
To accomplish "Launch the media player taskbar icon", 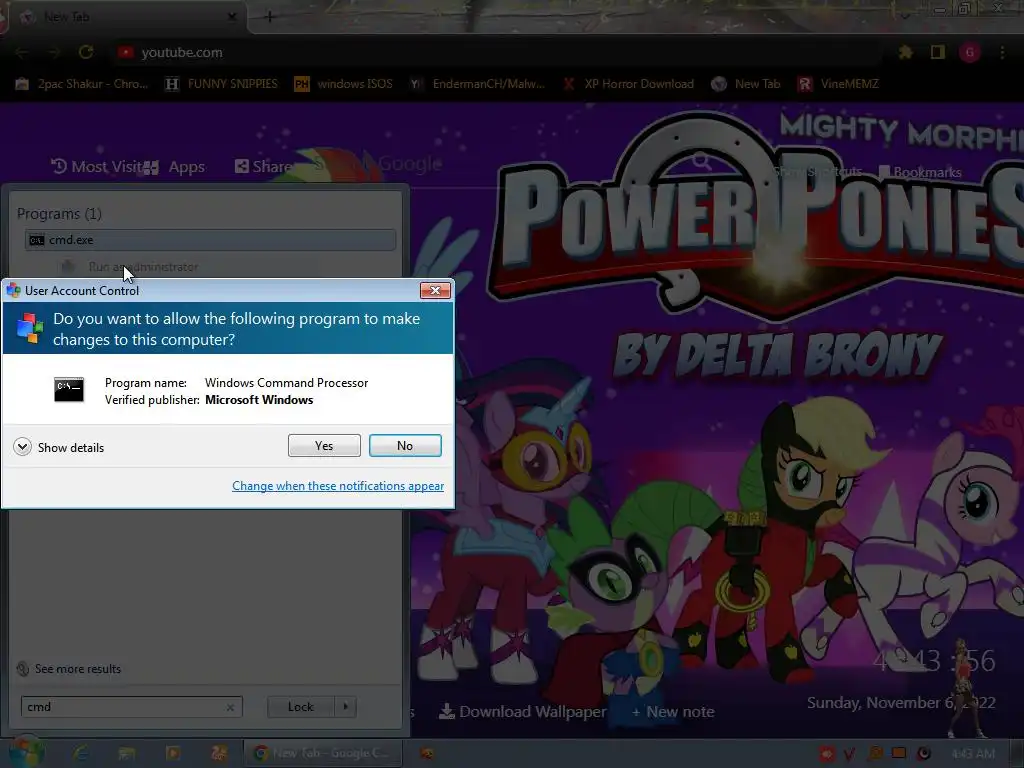I will tap(173, 753).
